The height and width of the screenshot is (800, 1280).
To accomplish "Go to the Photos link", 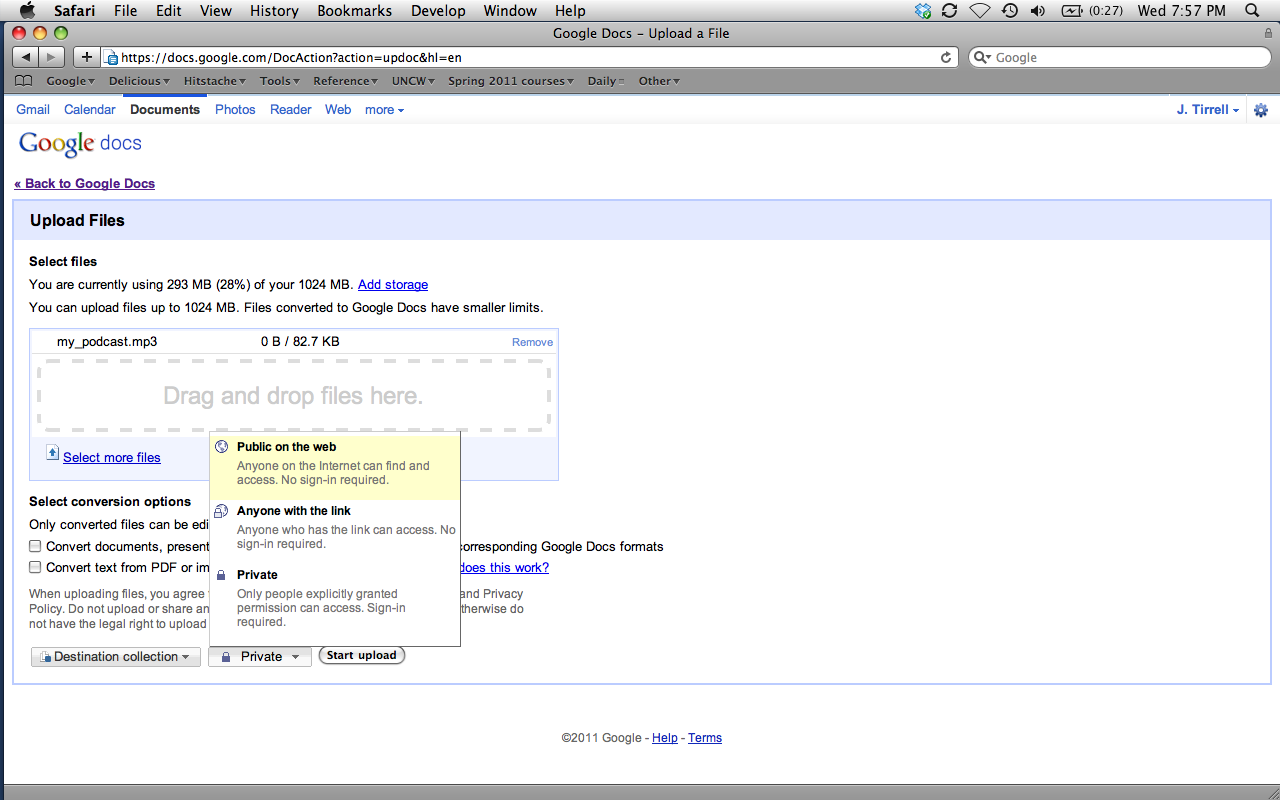I will coord(235,110).
